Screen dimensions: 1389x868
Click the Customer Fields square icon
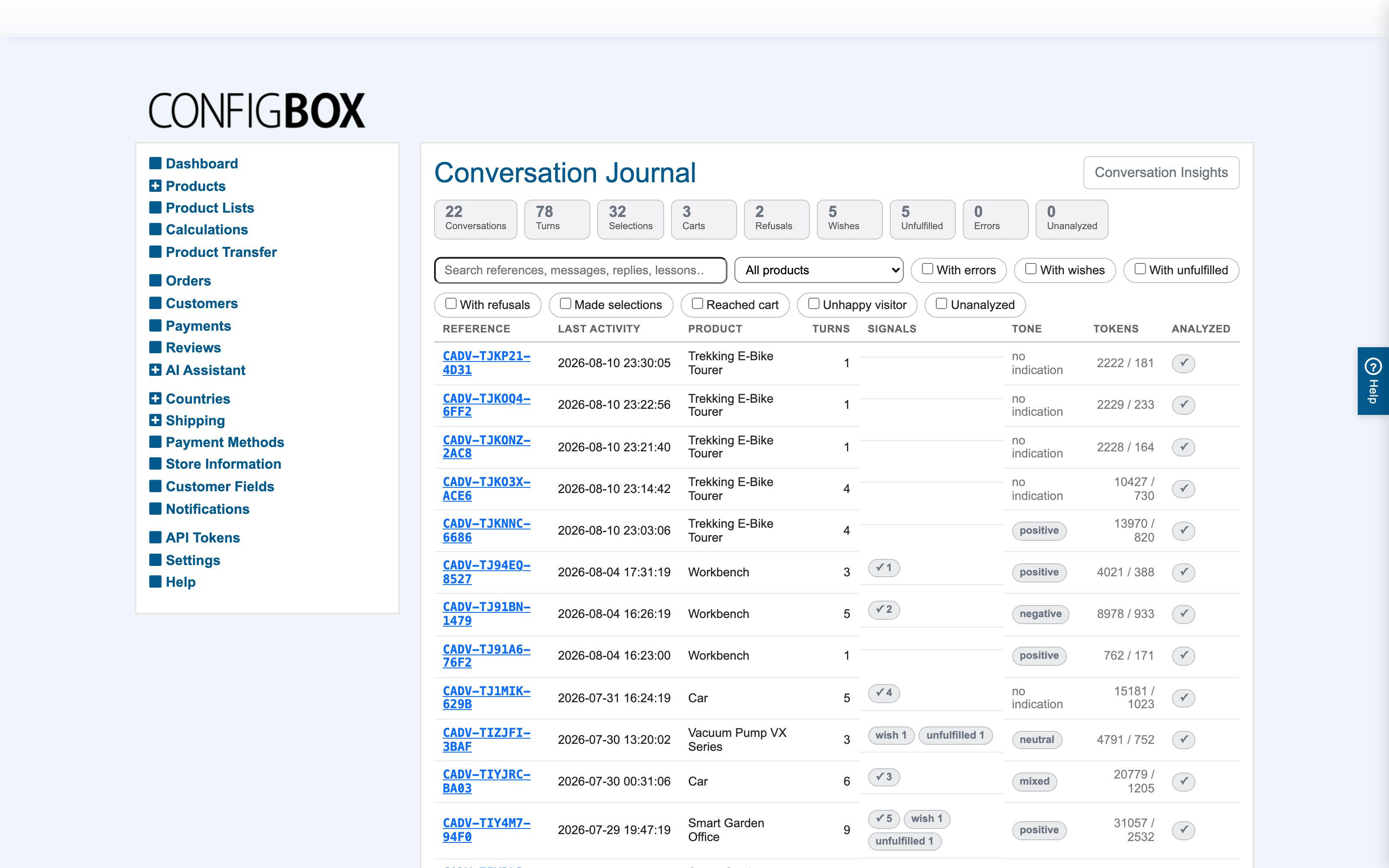(x=155, y=486)
